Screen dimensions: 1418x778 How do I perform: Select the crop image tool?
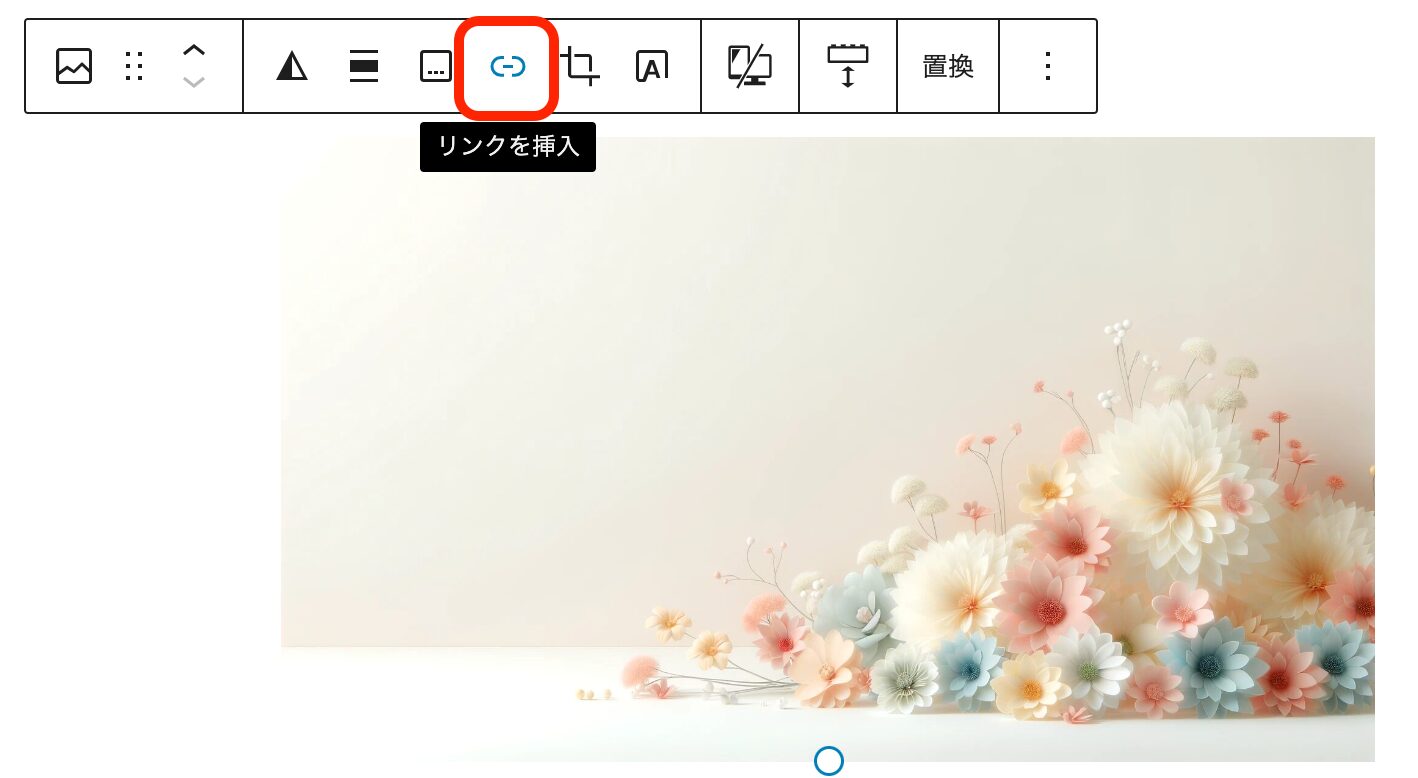580,67
